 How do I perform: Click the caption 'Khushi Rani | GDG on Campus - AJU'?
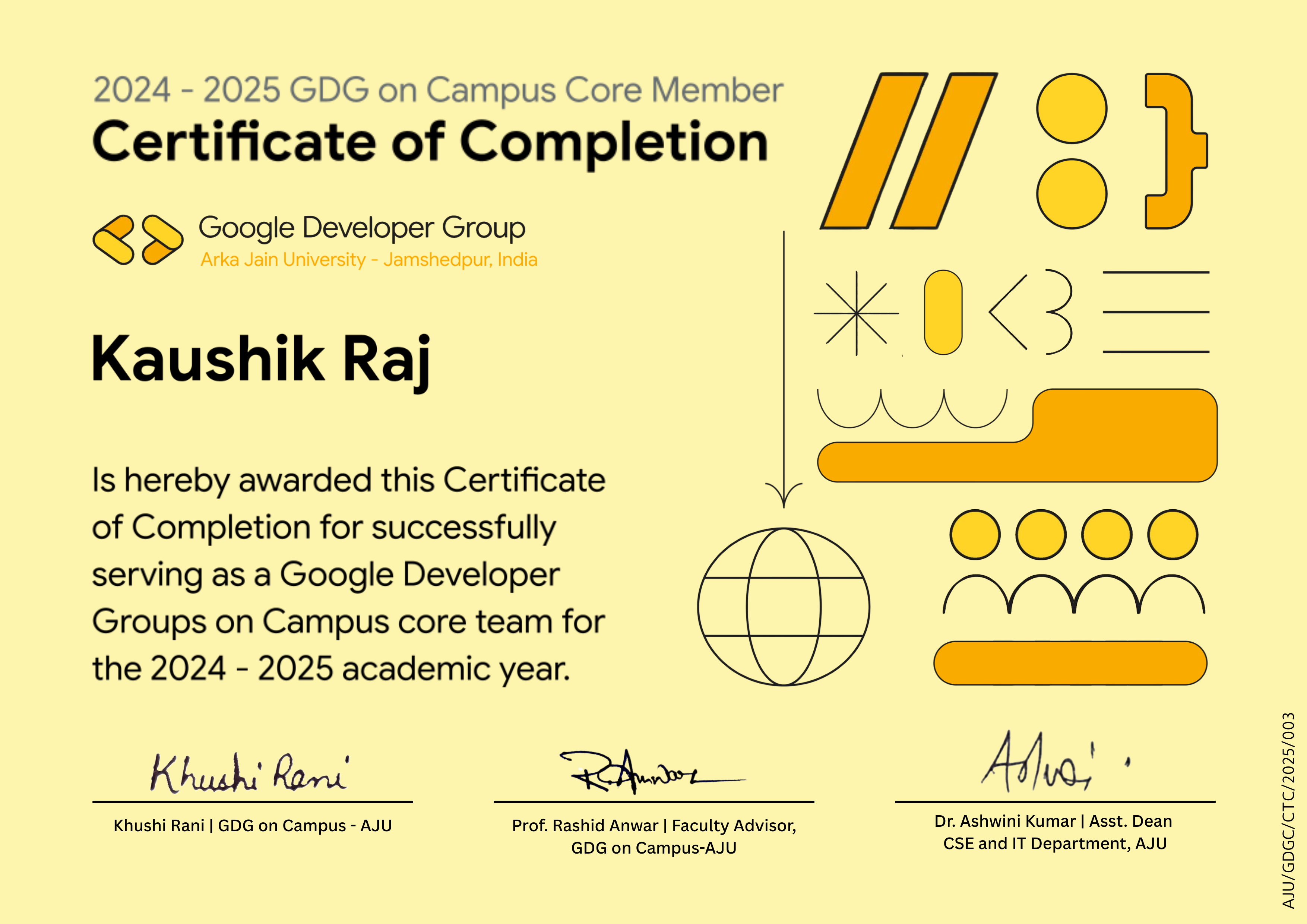point(253,826)
